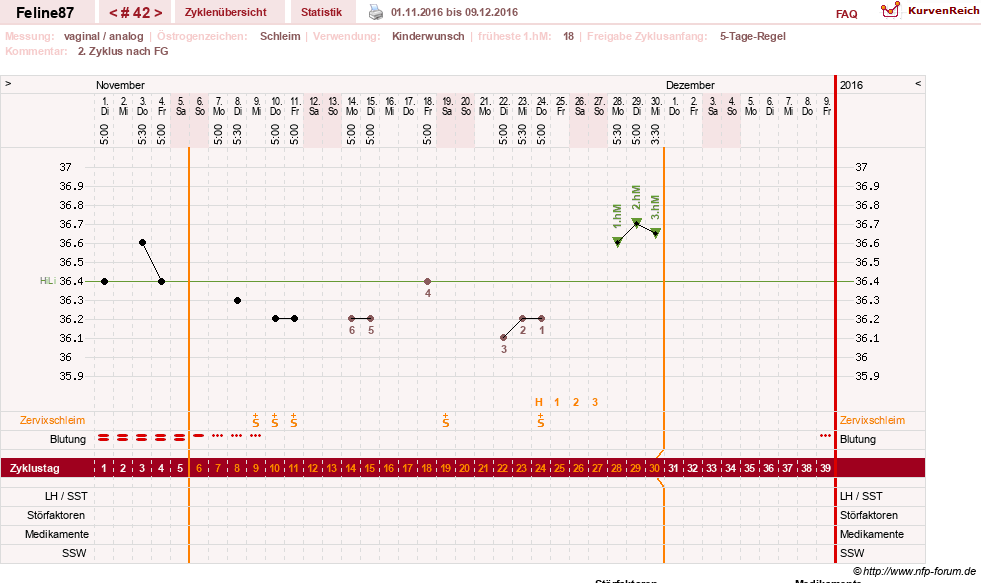The width and height of the screenshot is (981, 583).
Task: Click the cervical mucus S+ symbol on day 19
Action: tap(445, 420)
